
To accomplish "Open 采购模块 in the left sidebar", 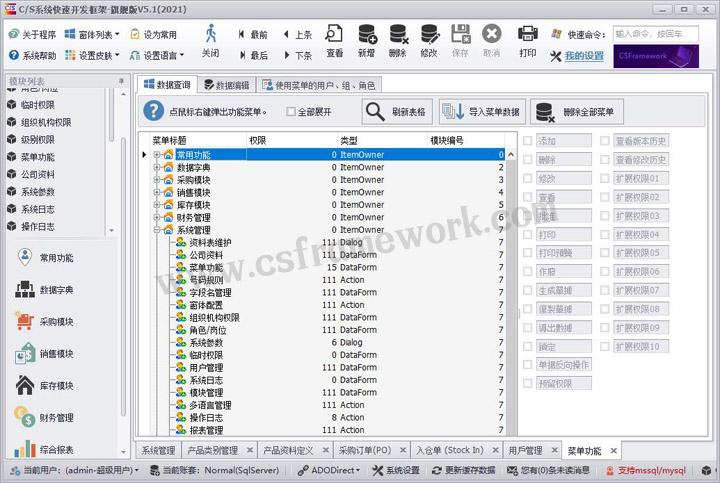I will [56, 322].
